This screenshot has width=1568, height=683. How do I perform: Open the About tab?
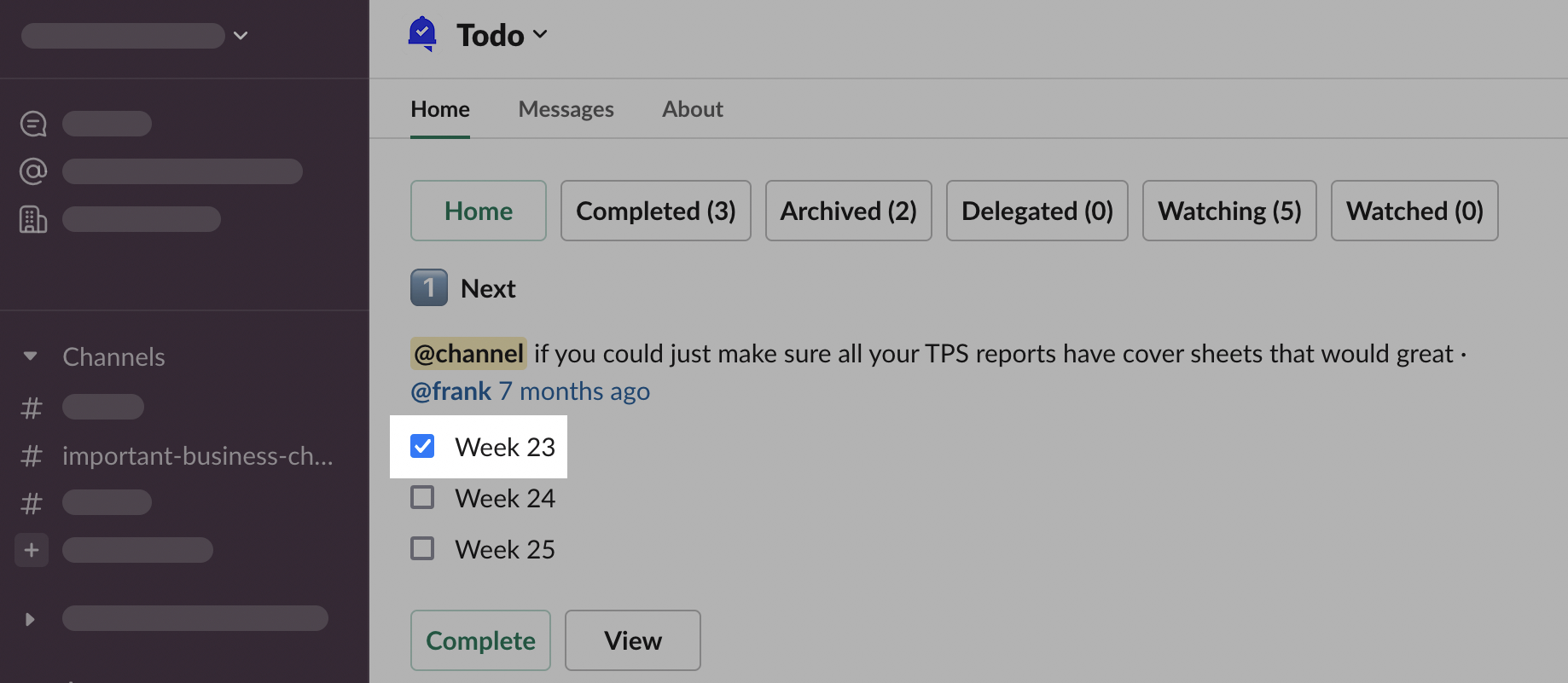(x=692, y=109)
